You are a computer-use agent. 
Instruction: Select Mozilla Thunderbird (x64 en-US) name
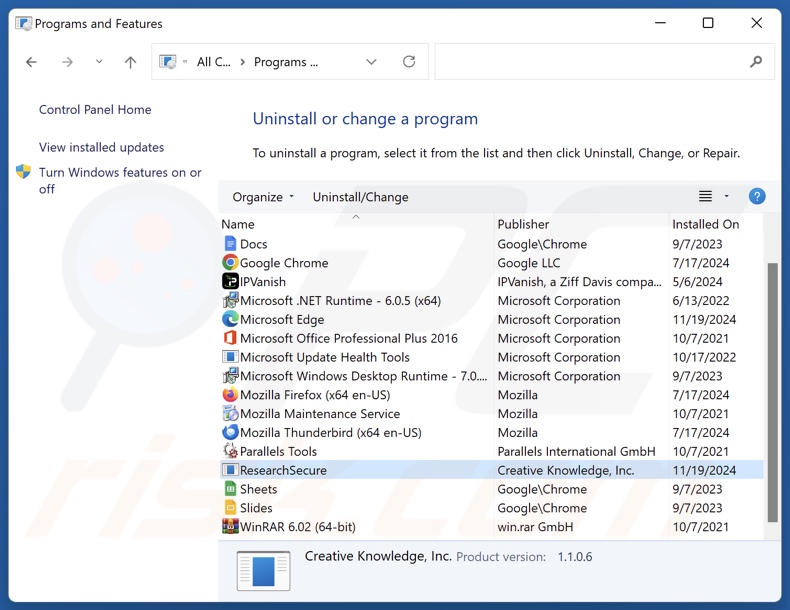tap(331, 433)
